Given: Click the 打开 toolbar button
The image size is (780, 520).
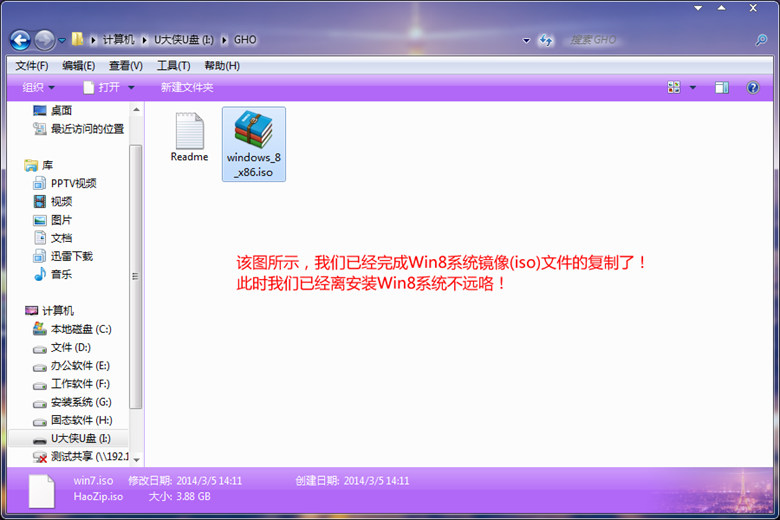Looking at the screenshot, I should 102,88.
